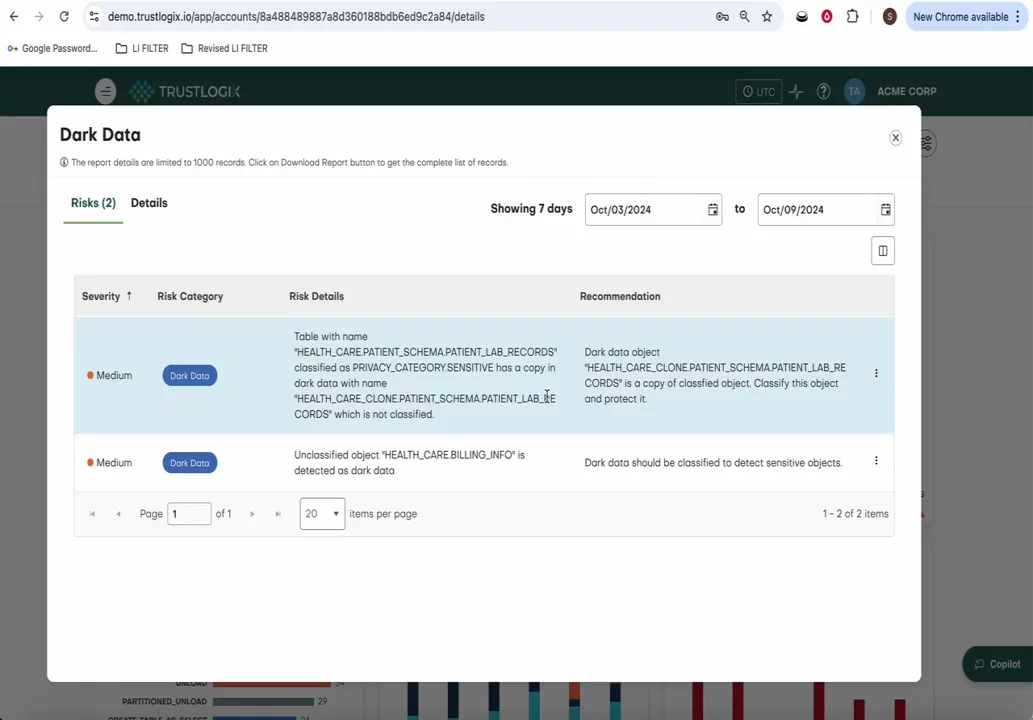This screenshot has height=720, width=1033.
Task: Click the Risk Category column header
Action: 190,296
